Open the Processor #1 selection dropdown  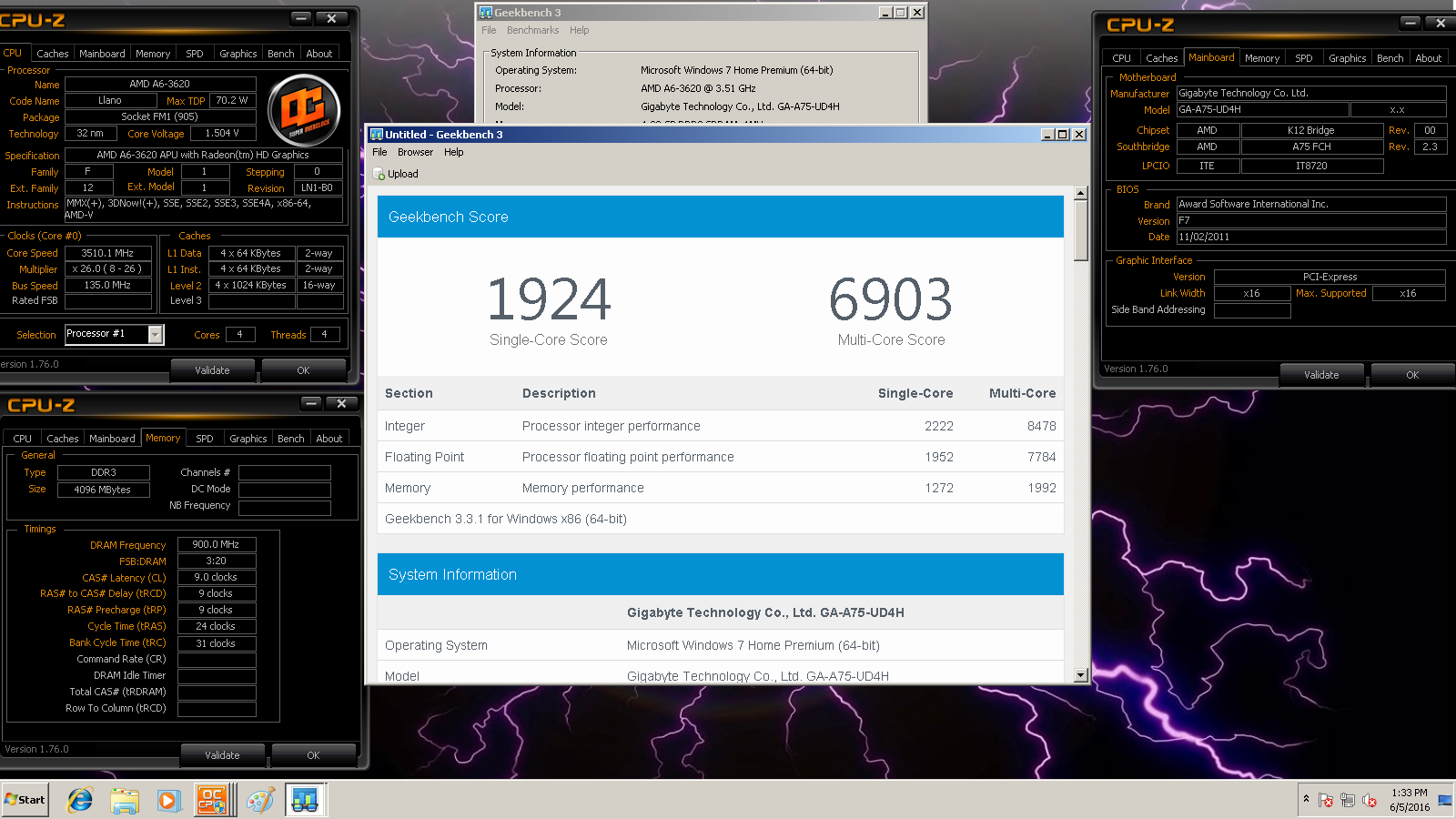pyautogui.click(x=156, y=334)
